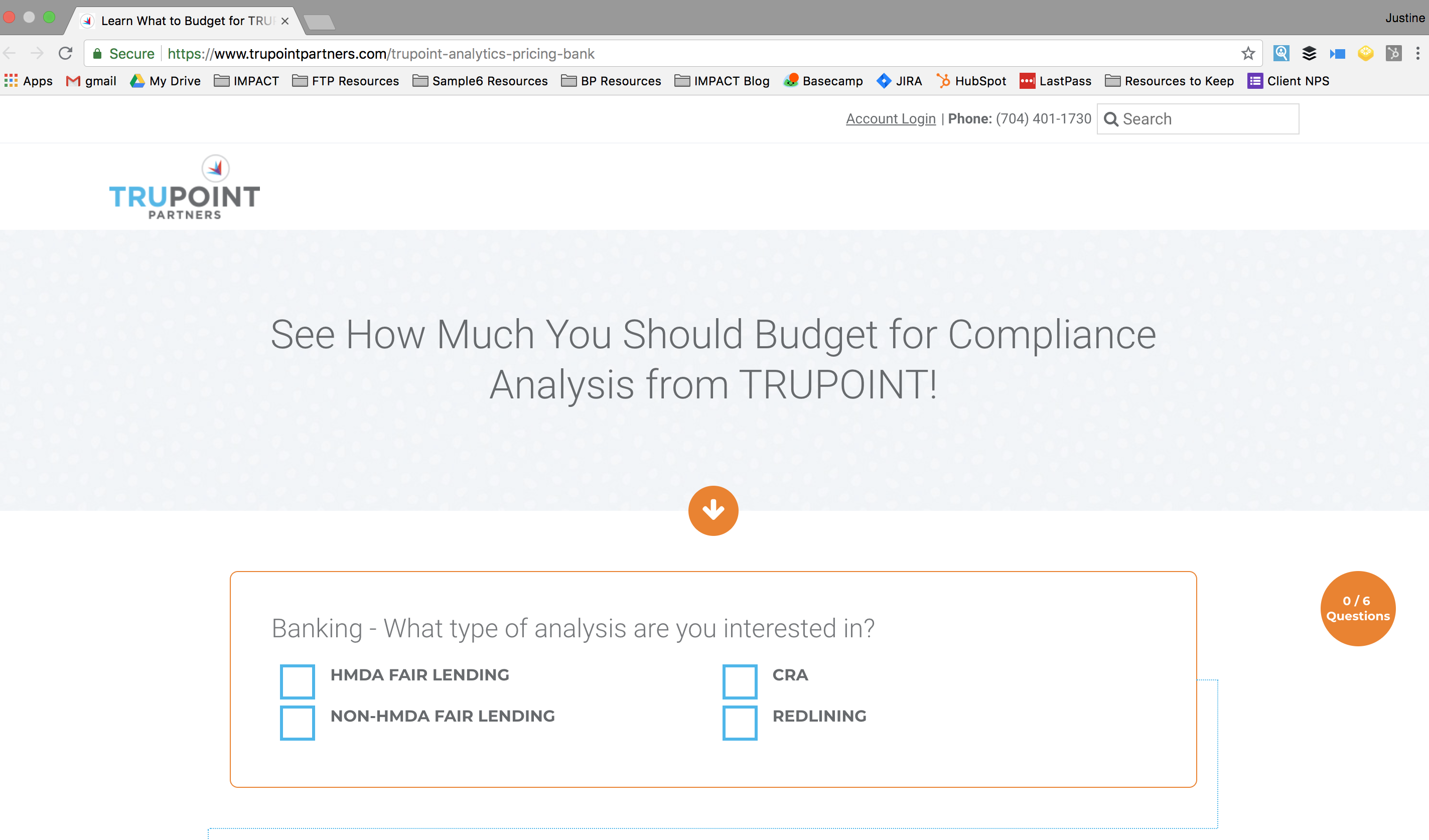1429x840 pixels.
Task: Click the browser back arrow
Action: tap(10, 53)
